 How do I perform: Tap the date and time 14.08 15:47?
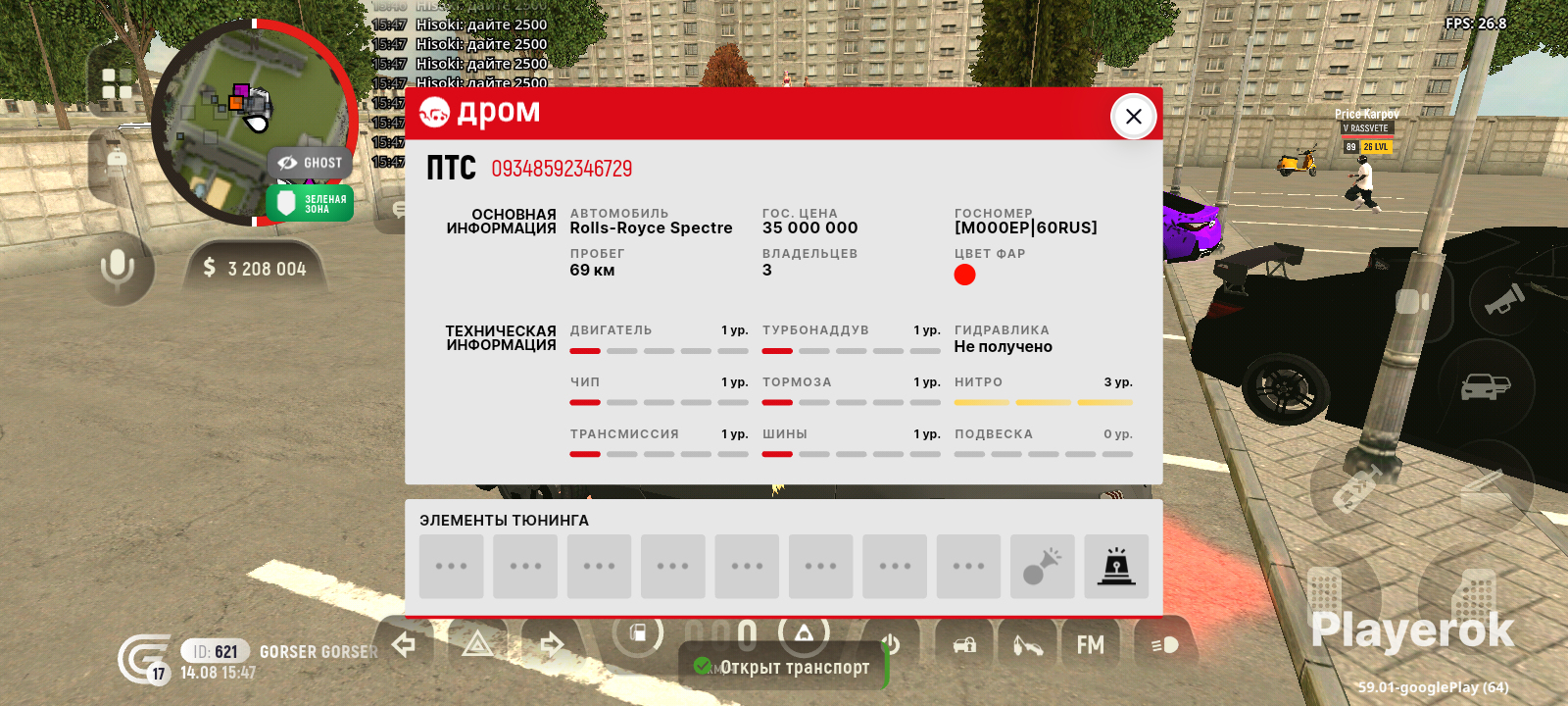click(218, 673)
